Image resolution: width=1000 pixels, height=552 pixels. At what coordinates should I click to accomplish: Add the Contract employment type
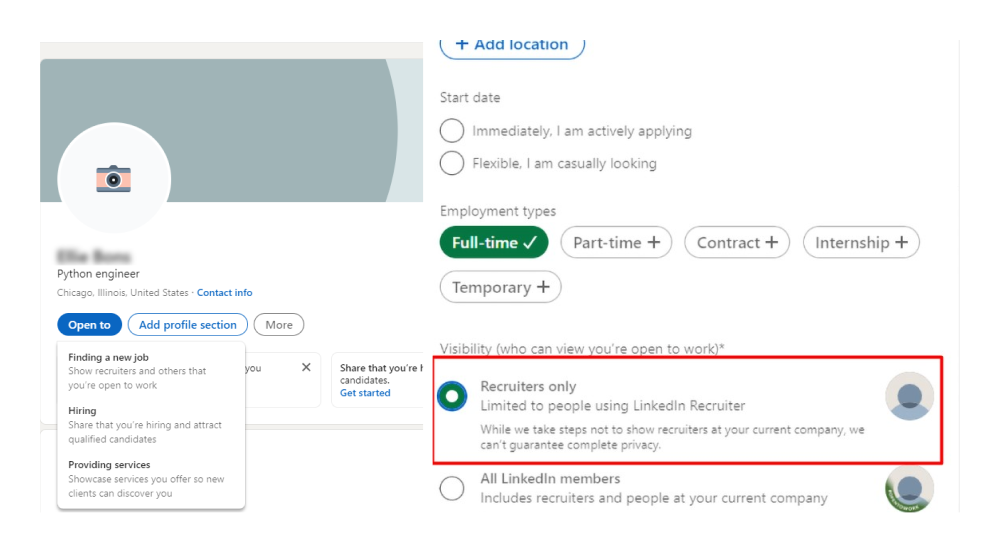(x=737, y=243)
